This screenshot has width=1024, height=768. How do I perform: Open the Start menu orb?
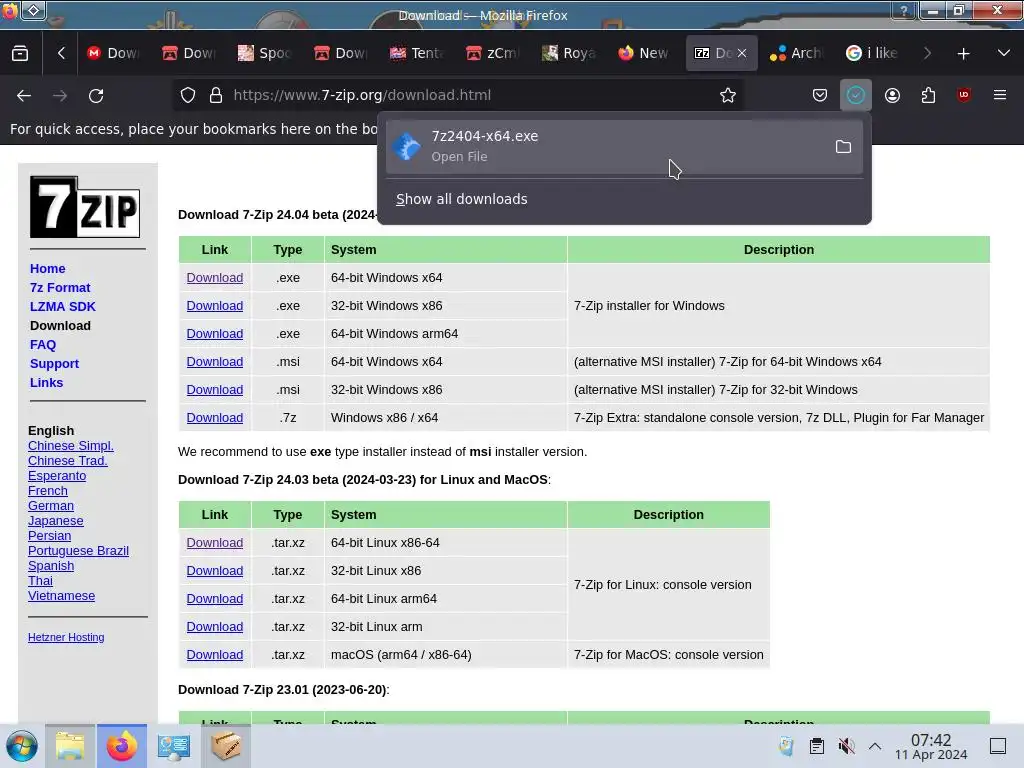pyautogui.click(x=22, y=746)
